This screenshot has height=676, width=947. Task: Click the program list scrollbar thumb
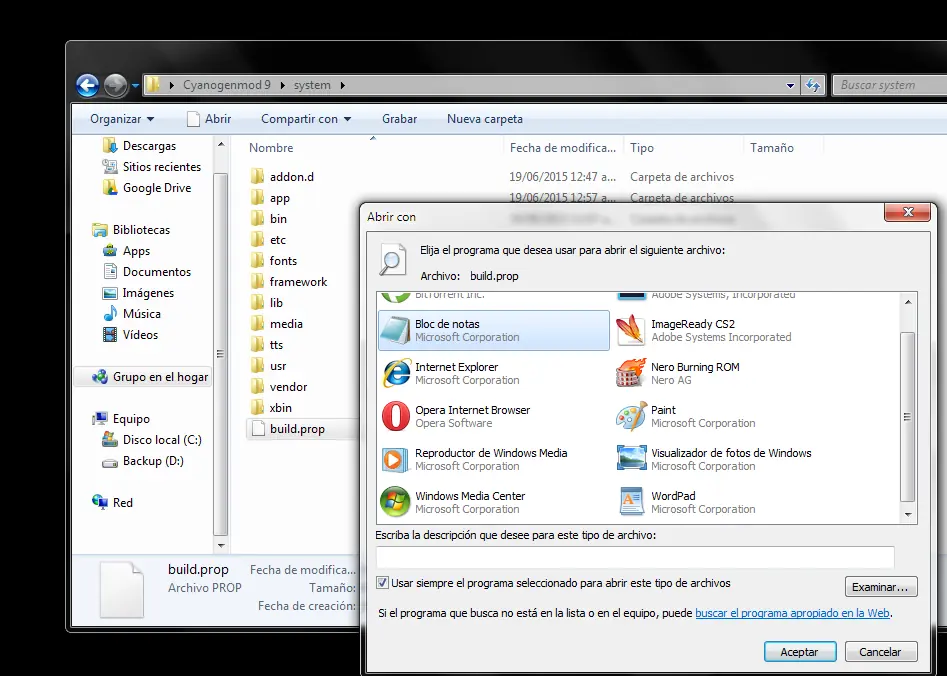click(907, 417)
